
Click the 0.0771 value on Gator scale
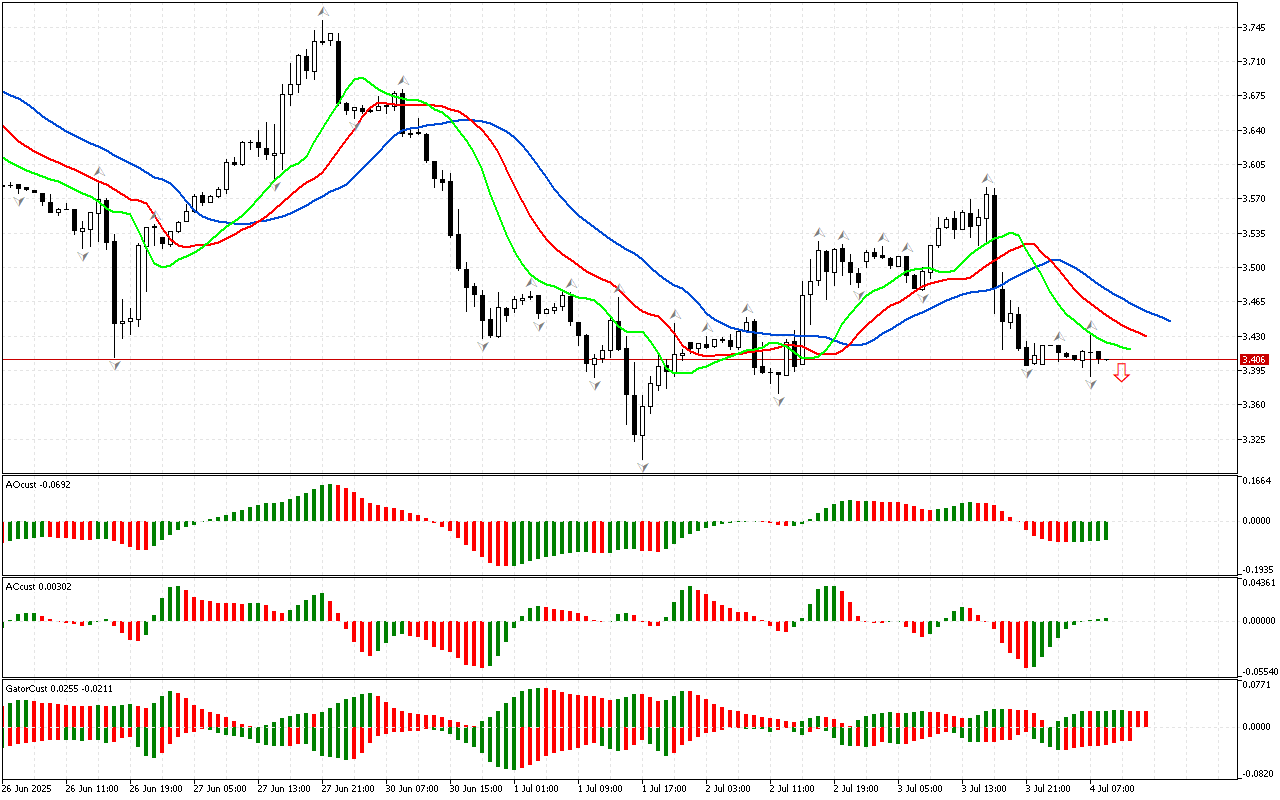pos(1255,685)
